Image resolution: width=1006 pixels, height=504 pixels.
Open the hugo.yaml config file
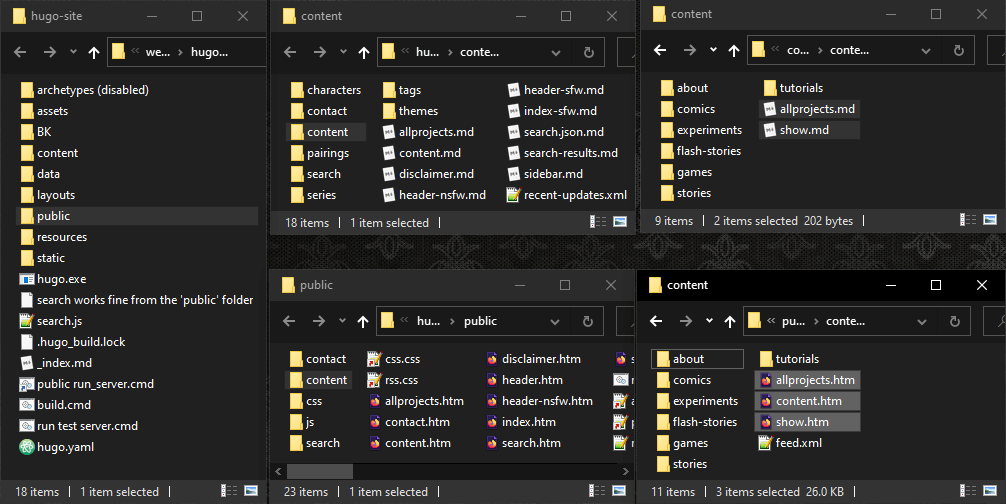(x=65, y=447)
